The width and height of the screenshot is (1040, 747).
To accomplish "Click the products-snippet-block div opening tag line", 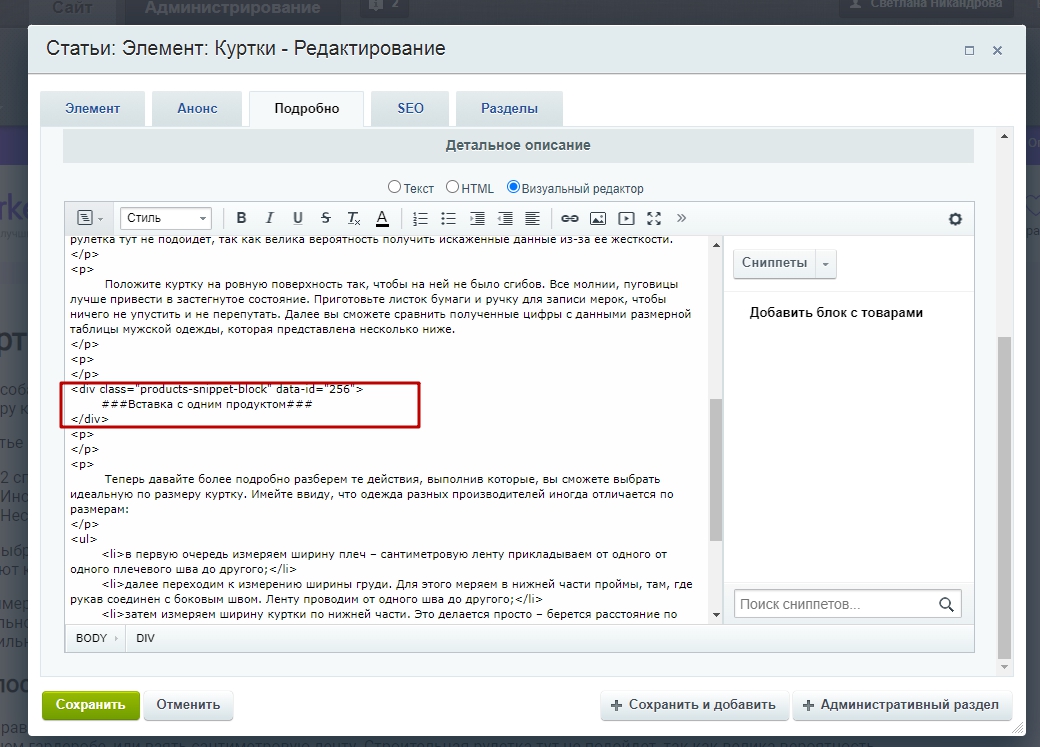I will point(217,389).
